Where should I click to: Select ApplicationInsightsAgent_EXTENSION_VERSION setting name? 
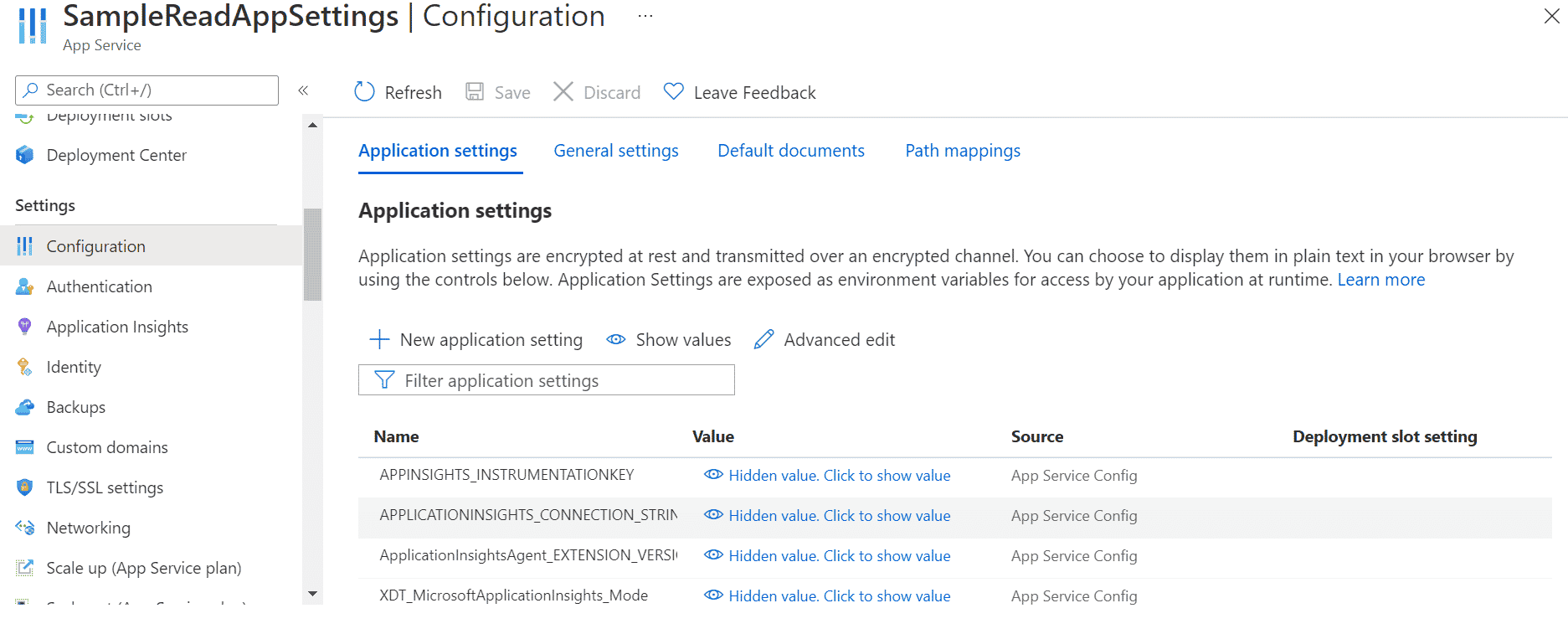coord(528,555)
